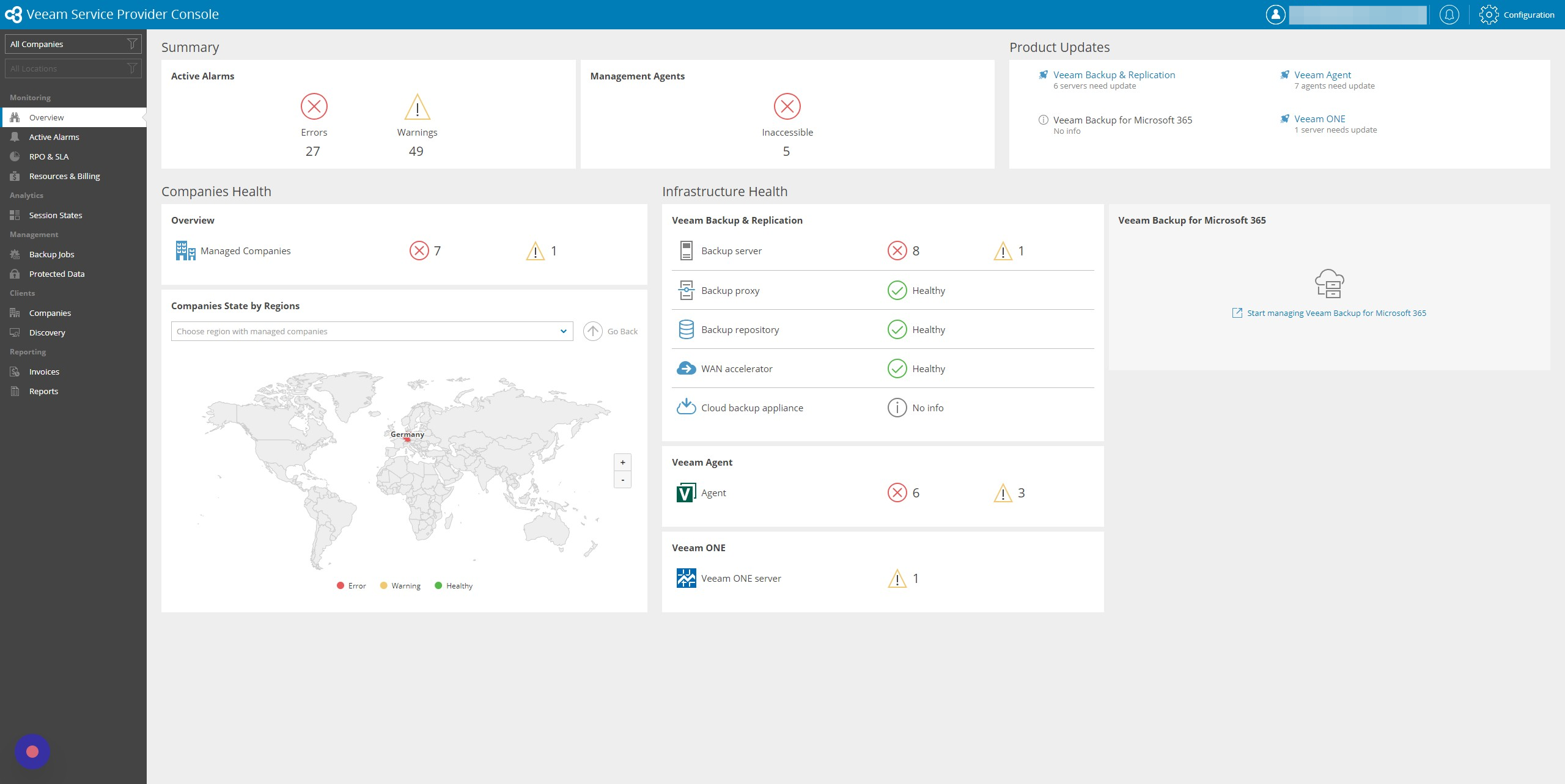Click the Warnings count 49

coord(416,151)
